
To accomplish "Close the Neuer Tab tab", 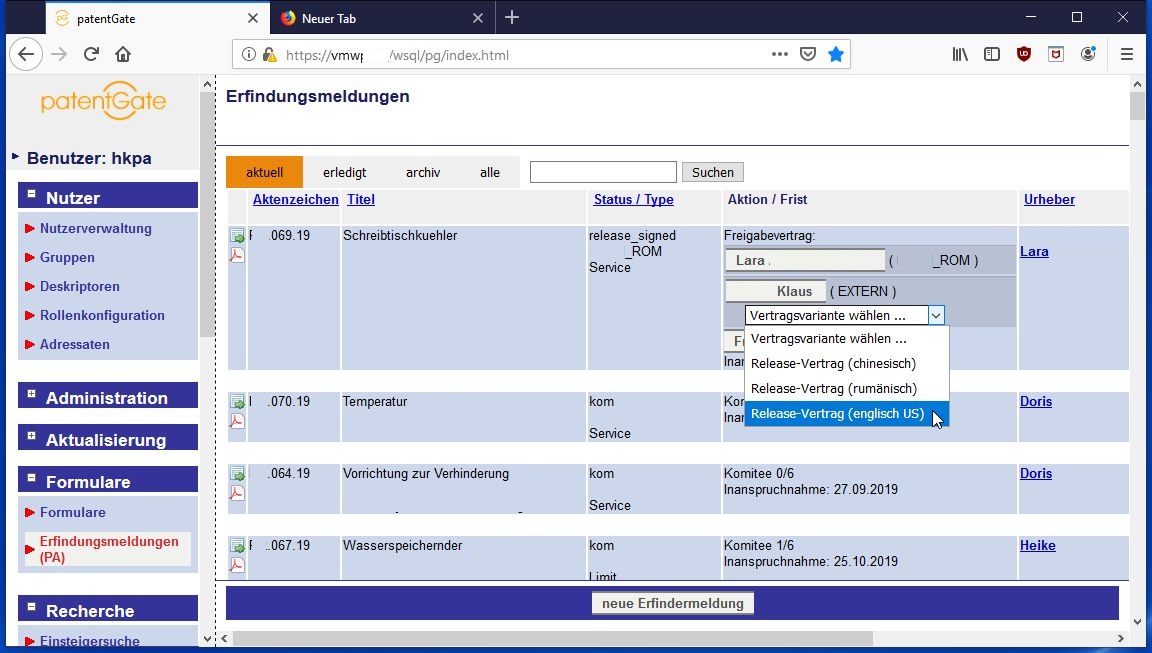I will pos(478,18).
